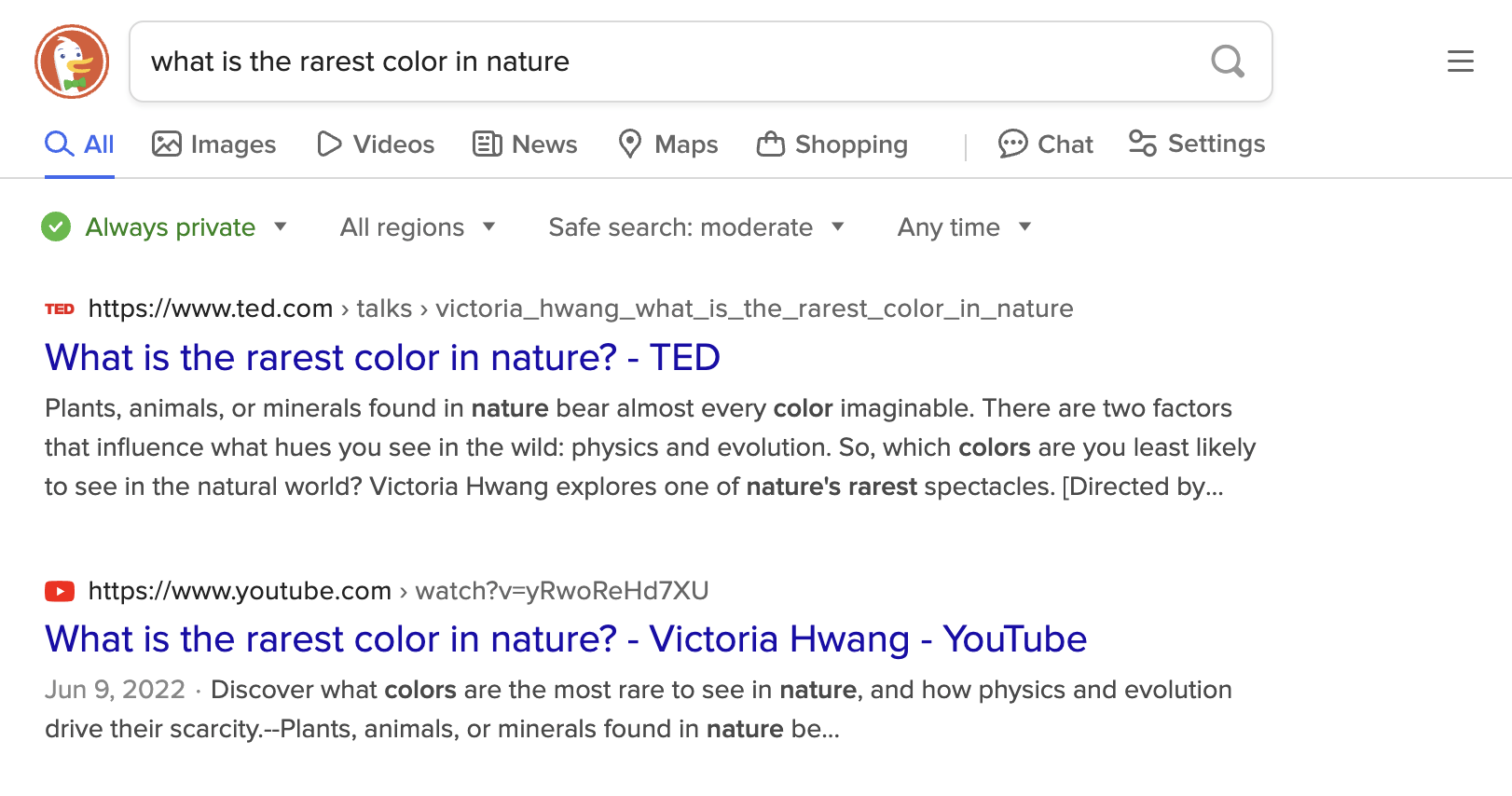Click the TED snippet starting "Plants, animals, or minerals"
The height and width of the screenshot is (796, 1512).
[x=651, y=447]
